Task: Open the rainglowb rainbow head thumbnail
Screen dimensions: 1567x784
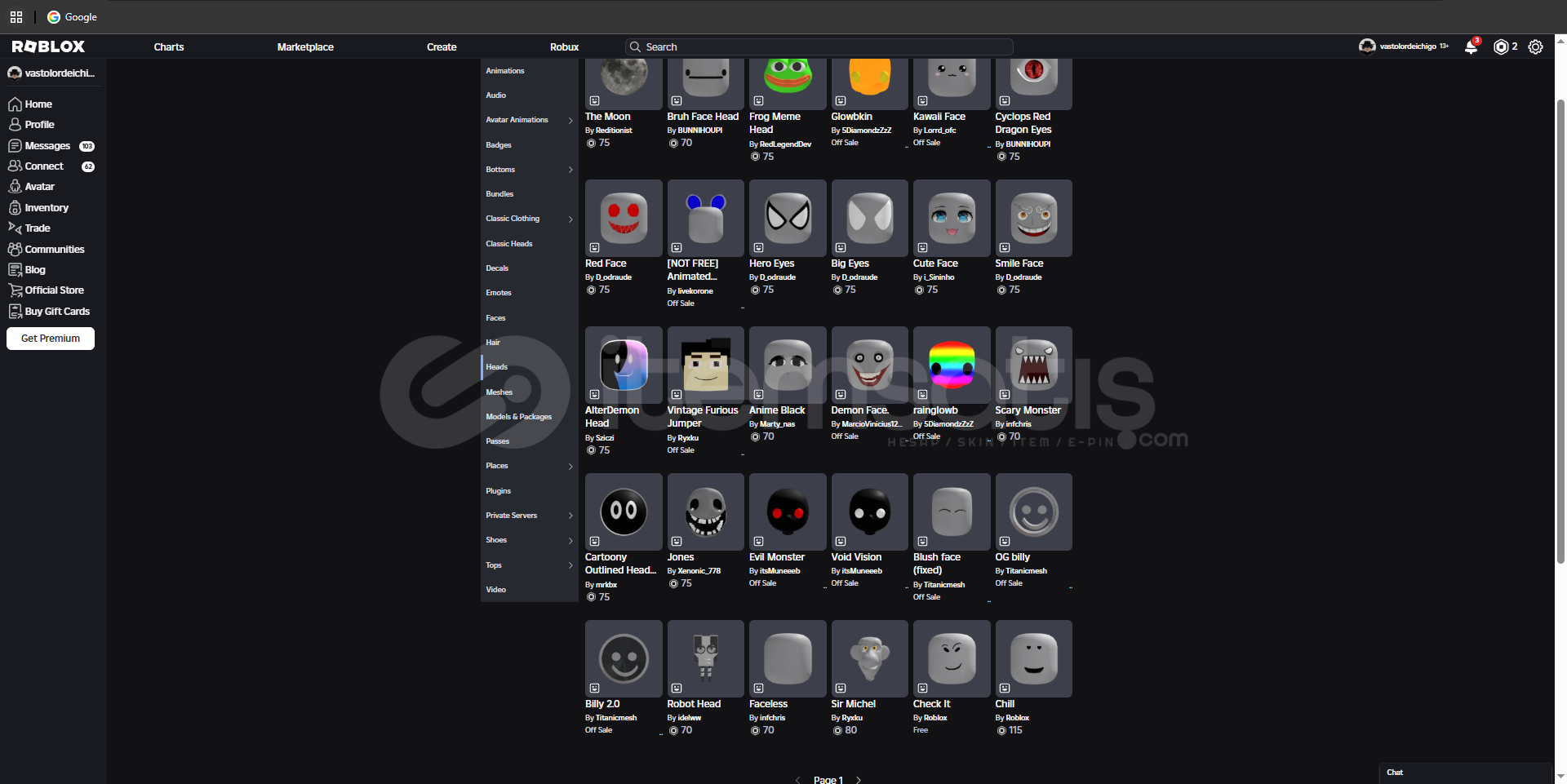Action: click(952, 365)
